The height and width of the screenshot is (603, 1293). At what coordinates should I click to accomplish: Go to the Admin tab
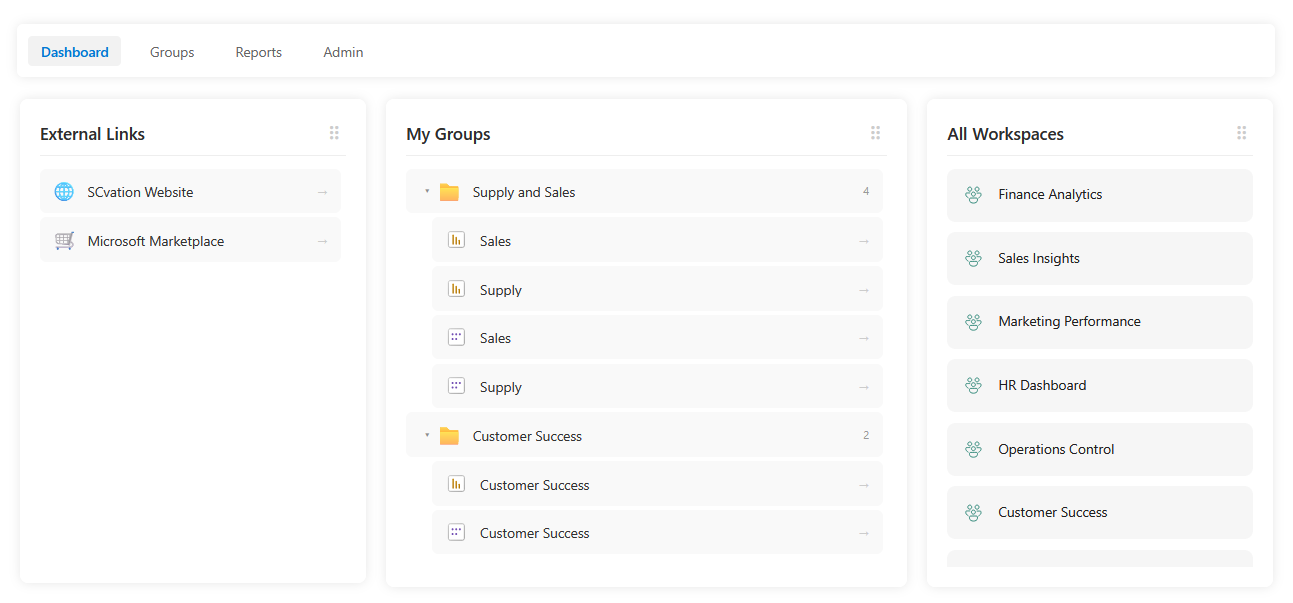click(x=343, y=52)
